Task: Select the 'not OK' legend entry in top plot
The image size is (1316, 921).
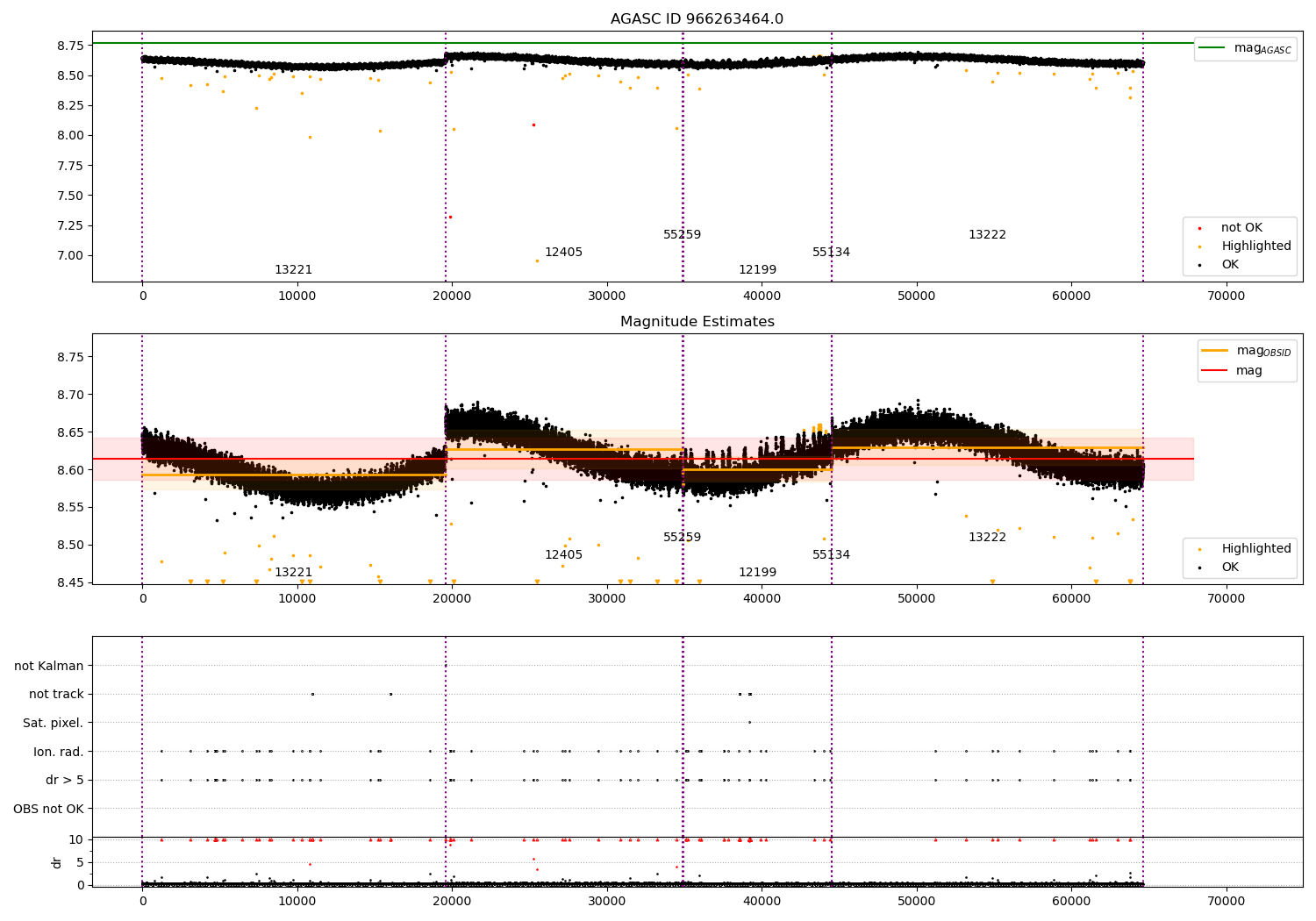Action: coord(1241,228)
